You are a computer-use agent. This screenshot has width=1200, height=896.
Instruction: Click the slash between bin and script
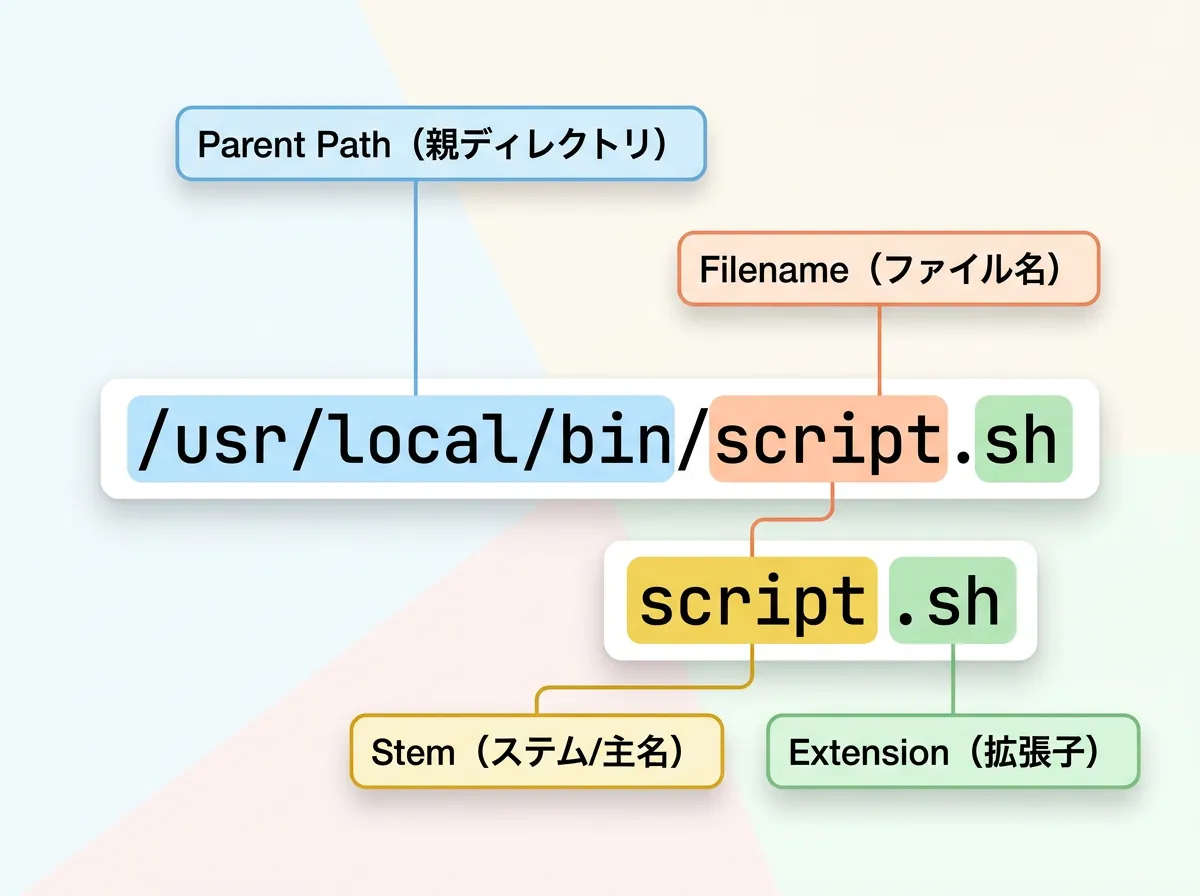pos(691,440)
